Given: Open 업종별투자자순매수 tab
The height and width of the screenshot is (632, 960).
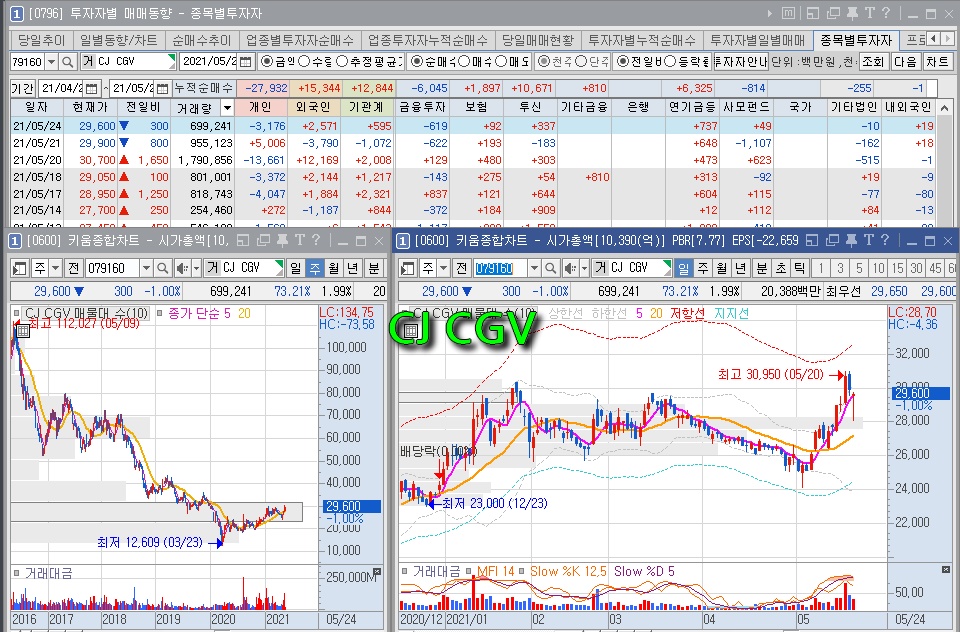Looking at the screenshot, I should (300, 40).
